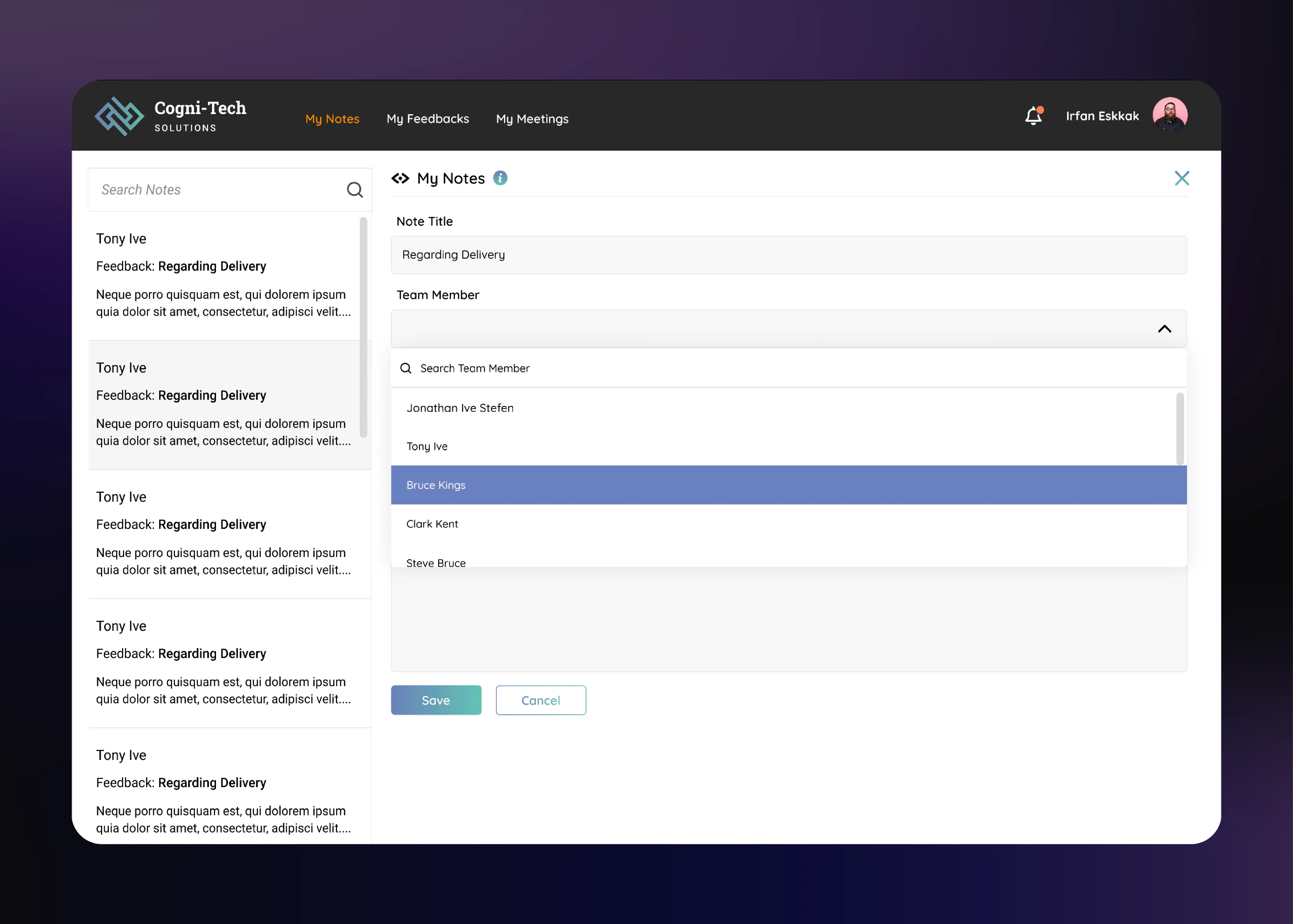Click the code-style icon beside My Notes heading
This screenshot has height=924, width=1293.
400,179
